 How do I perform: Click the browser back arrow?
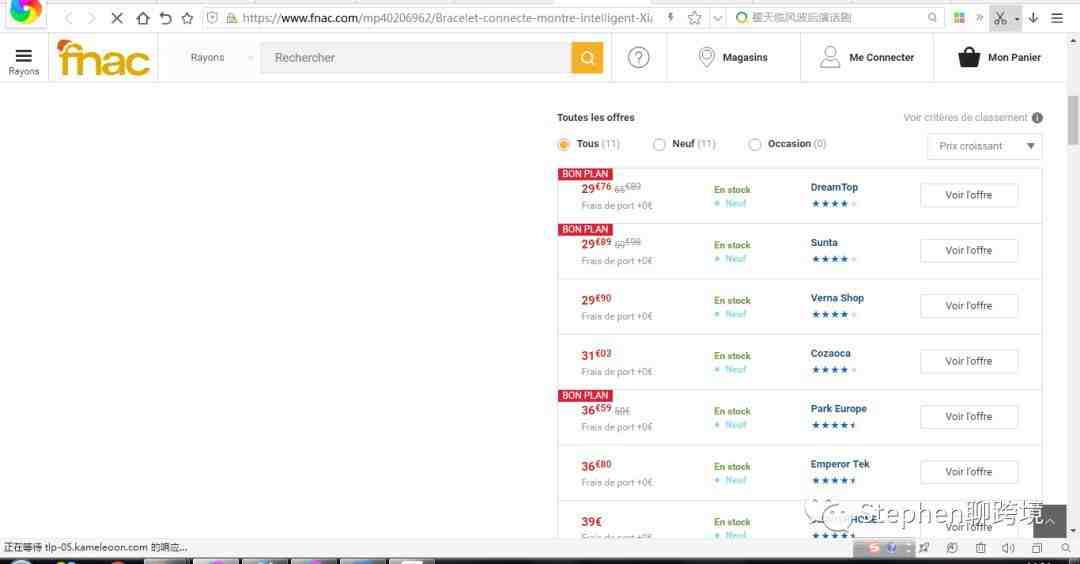point(68,19)
